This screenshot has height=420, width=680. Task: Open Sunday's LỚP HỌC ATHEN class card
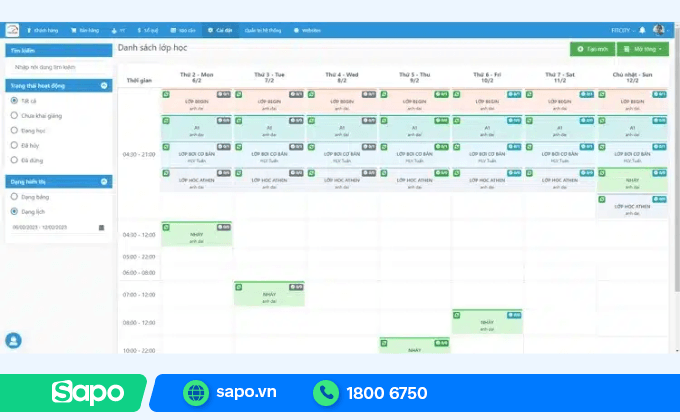click(x=632, y=207)
